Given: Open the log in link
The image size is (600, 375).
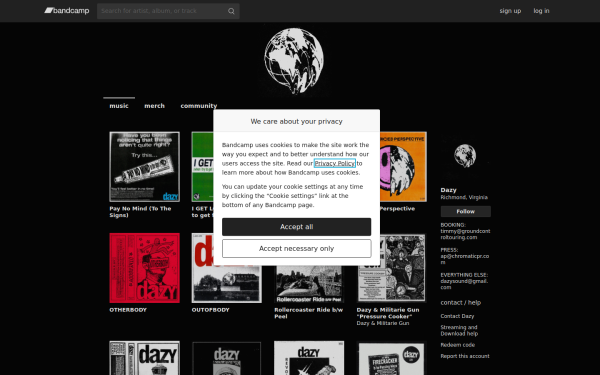Looking at the screenshot, I should point(541,11).
